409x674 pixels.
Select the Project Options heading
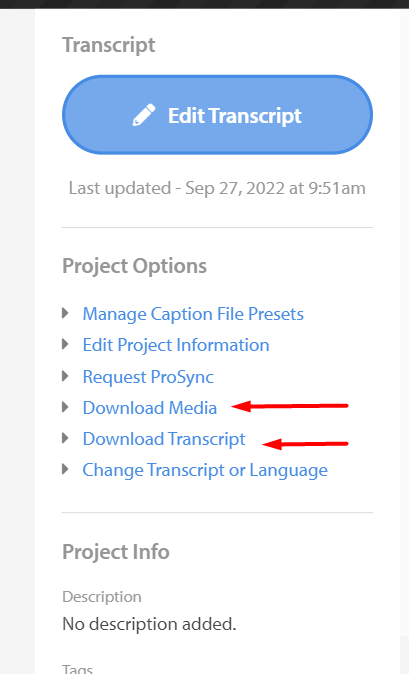pyautogui.click(x=134, y=266)
